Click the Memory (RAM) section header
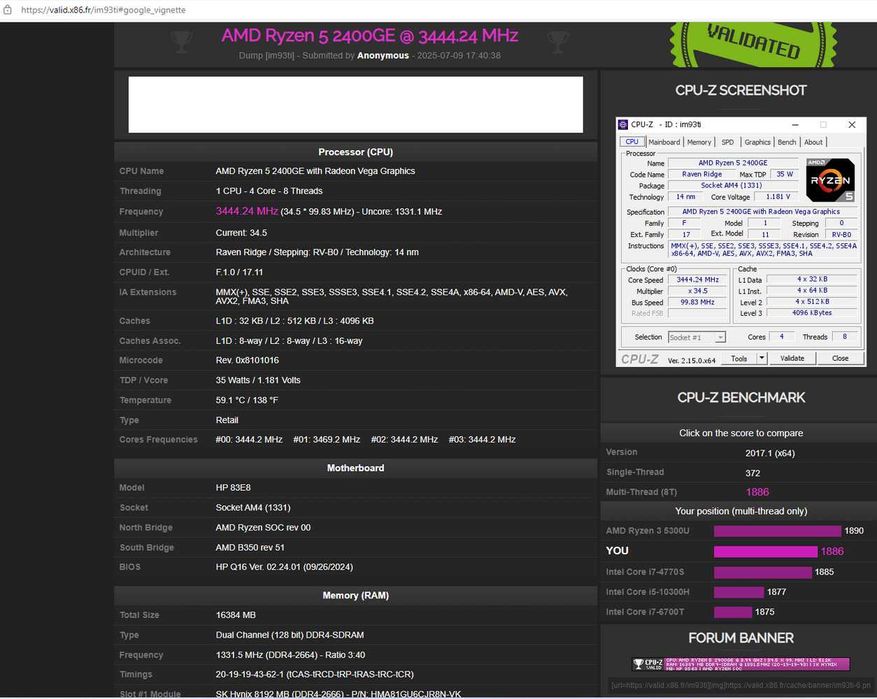This screenshot has width=877, height=699. [x=356, y=596]
